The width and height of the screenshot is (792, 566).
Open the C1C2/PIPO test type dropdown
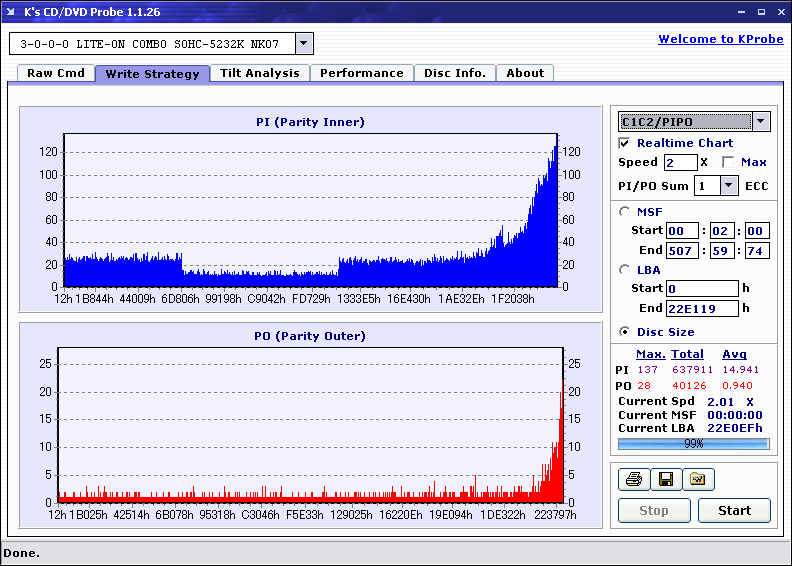tap(761, 121)
